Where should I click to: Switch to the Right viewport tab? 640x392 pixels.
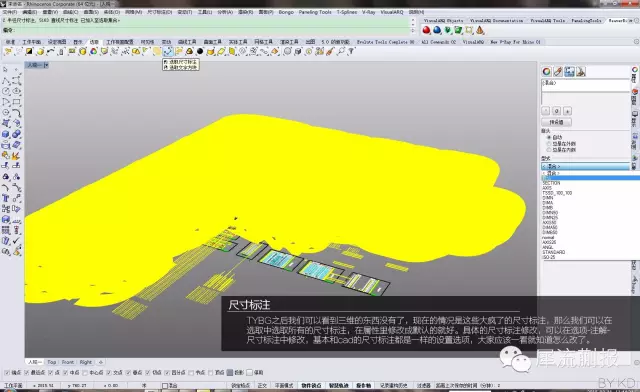[86, 362]
